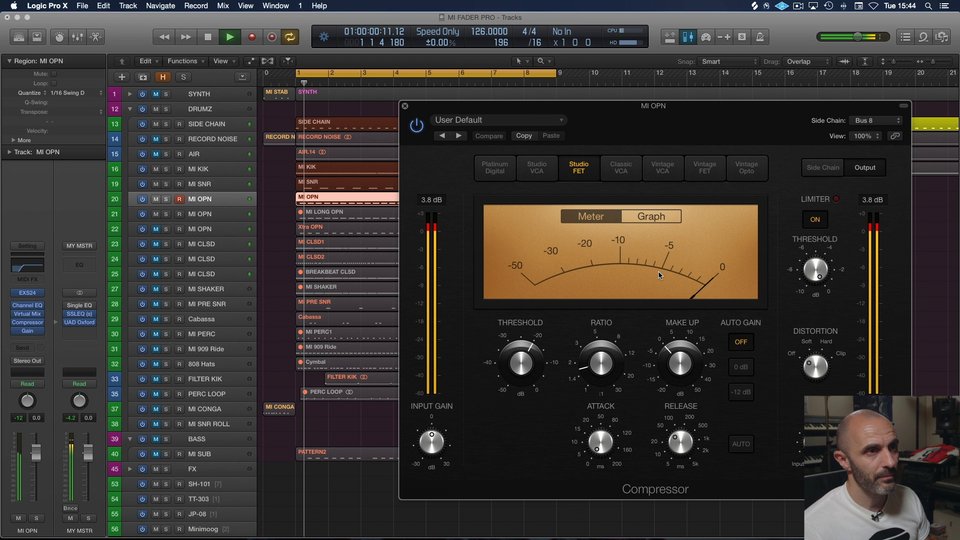
Task: Open Smart Controls dial icon
Action: (59, 37)
